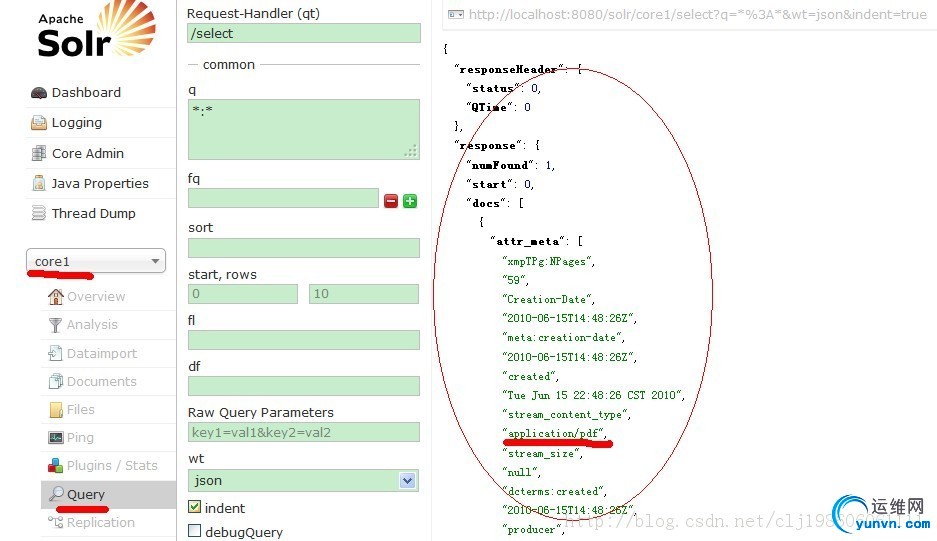The height and width of the screenshot is (541, 937).
Task: Click in the fq filter field
Action: point(283,198)
